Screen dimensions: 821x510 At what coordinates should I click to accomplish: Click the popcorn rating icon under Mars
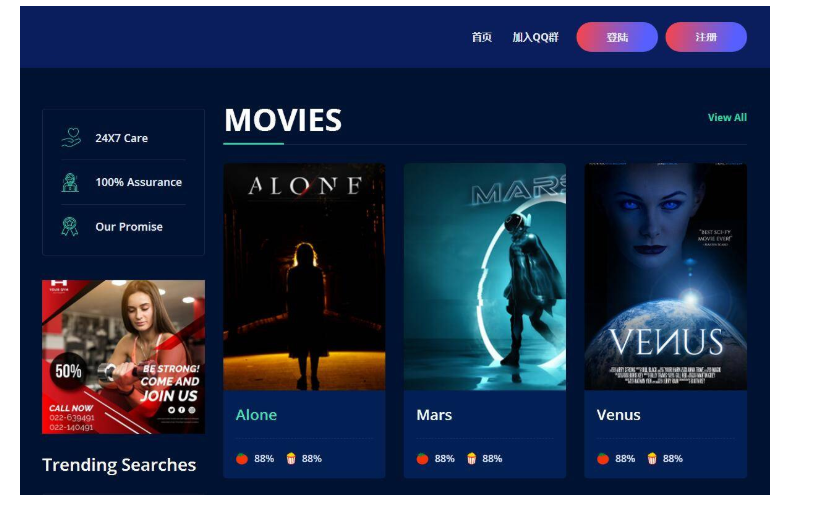pos(471,459)
